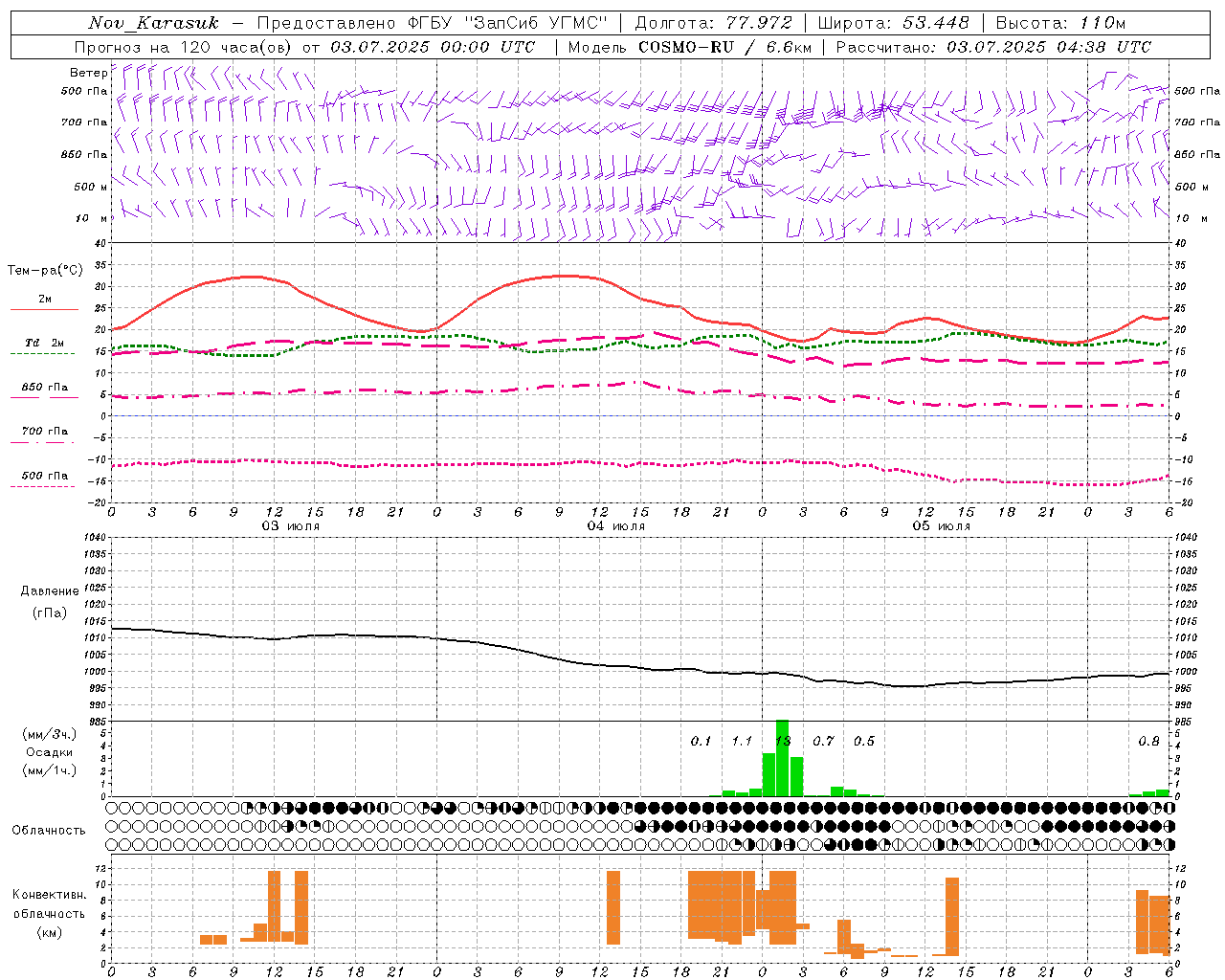
Task: Click the Nov_Karasuk station title
Action: coord(153,23)
